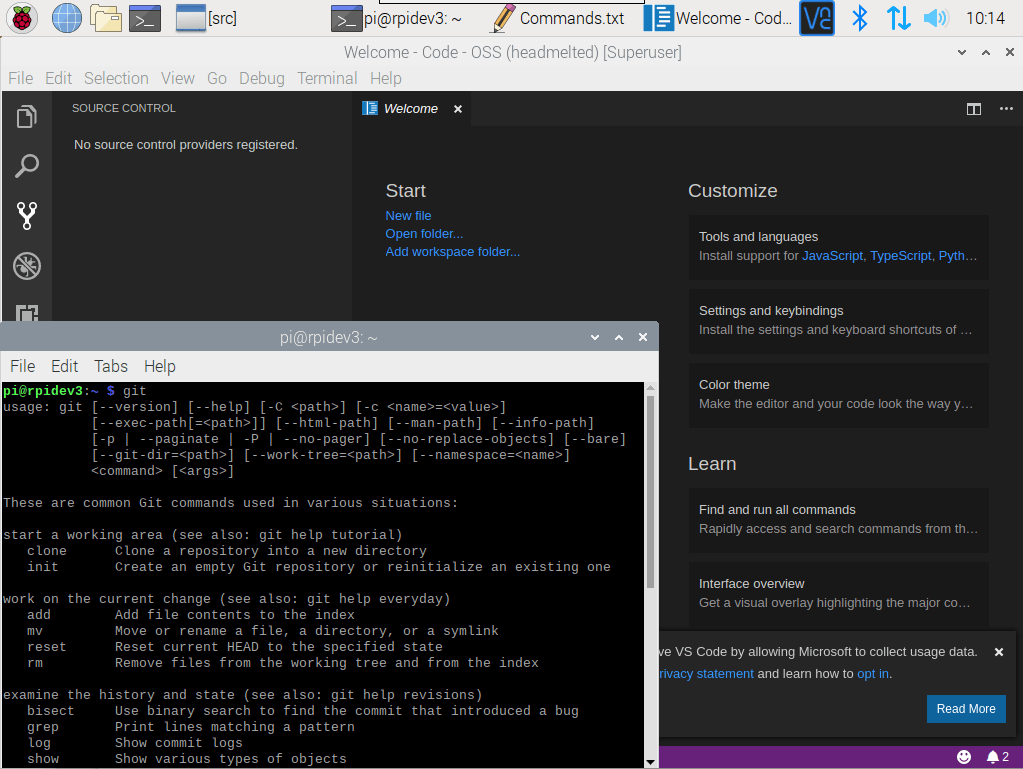Open the Terminal menu in Code
The height and width of the screenshot is (769, 1023).
[x=327, y=78]
